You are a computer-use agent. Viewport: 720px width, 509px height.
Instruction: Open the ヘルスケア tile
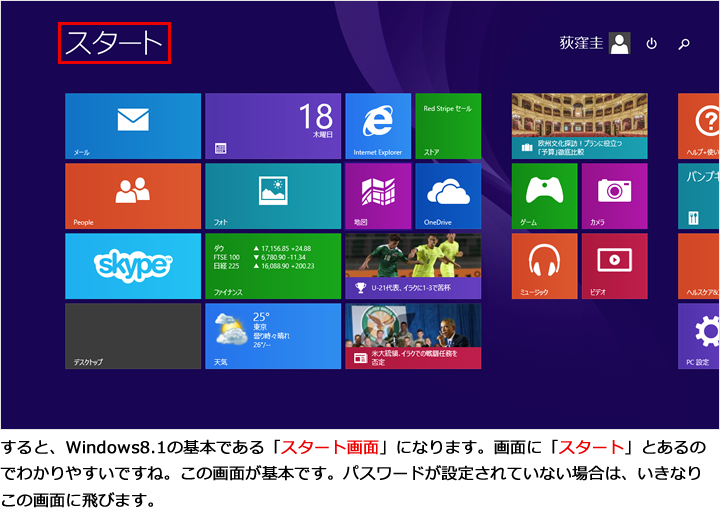(x=699, y=266)
